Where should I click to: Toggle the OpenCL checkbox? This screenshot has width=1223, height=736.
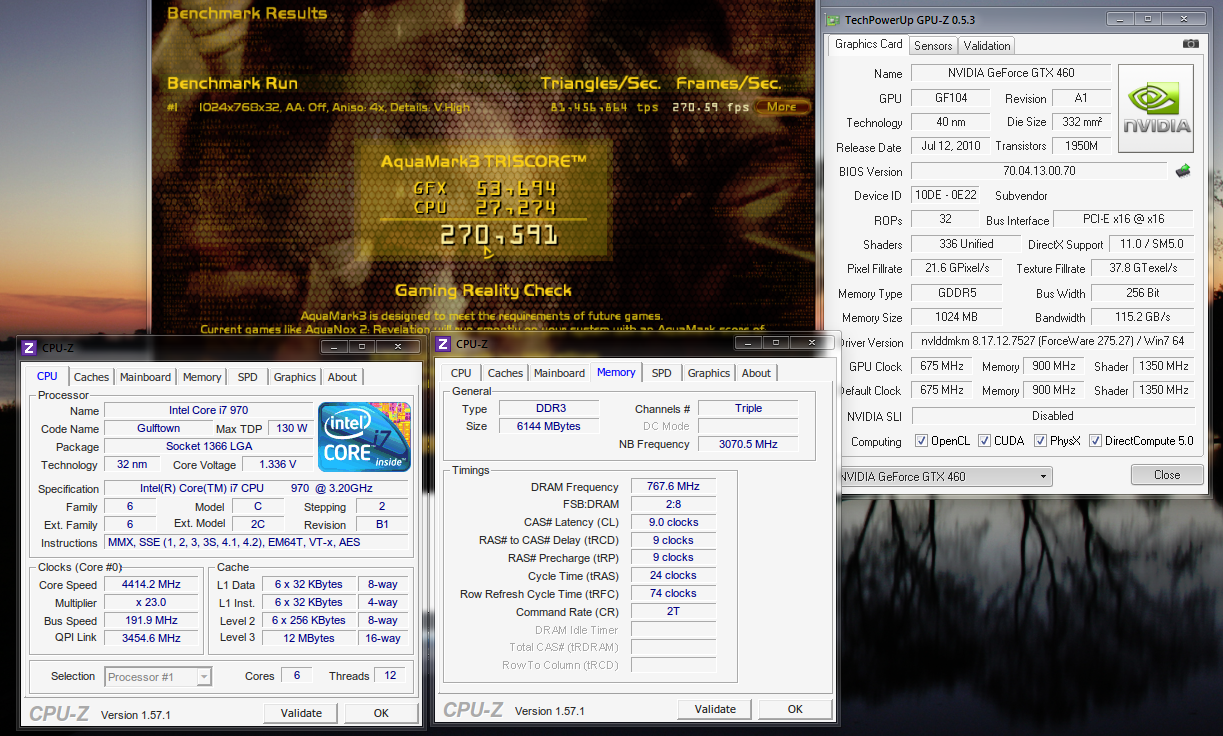pos(922,441)
